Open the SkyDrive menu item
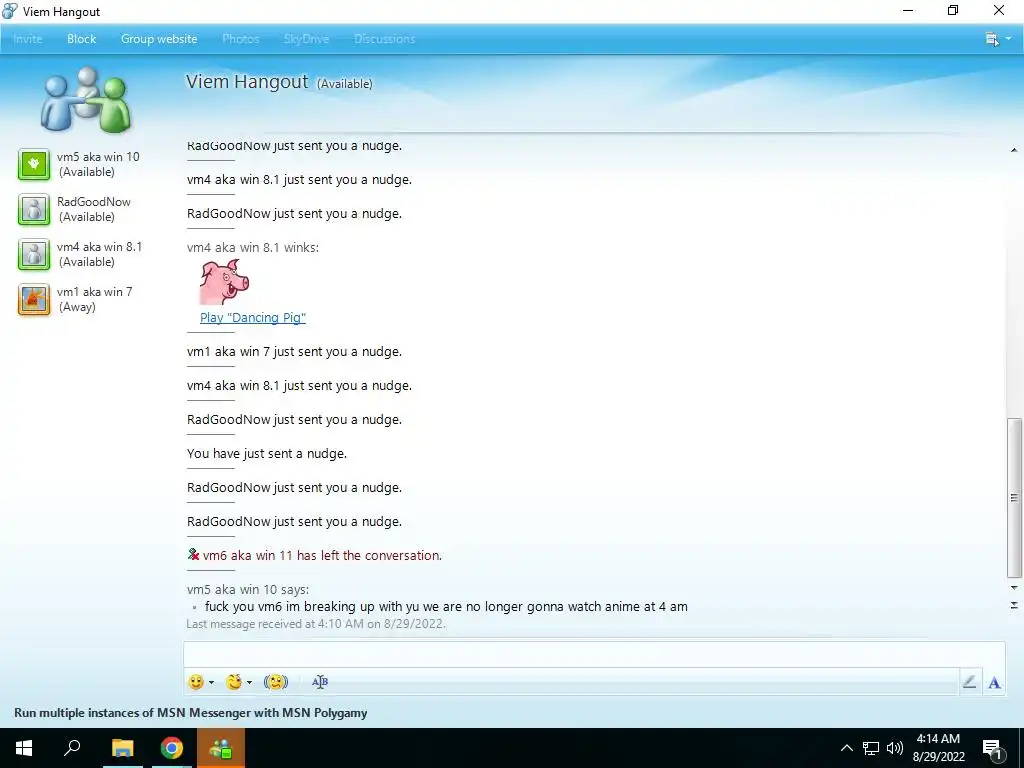The image size is (1024, 768). (x=306, y=39)
